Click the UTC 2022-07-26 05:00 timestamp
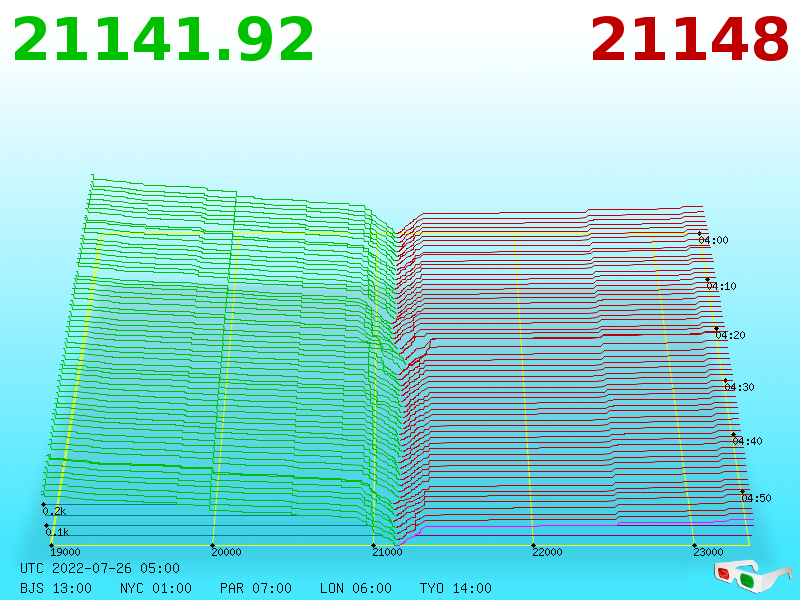The height and width of the screenshot is (600, 800). 100,568
